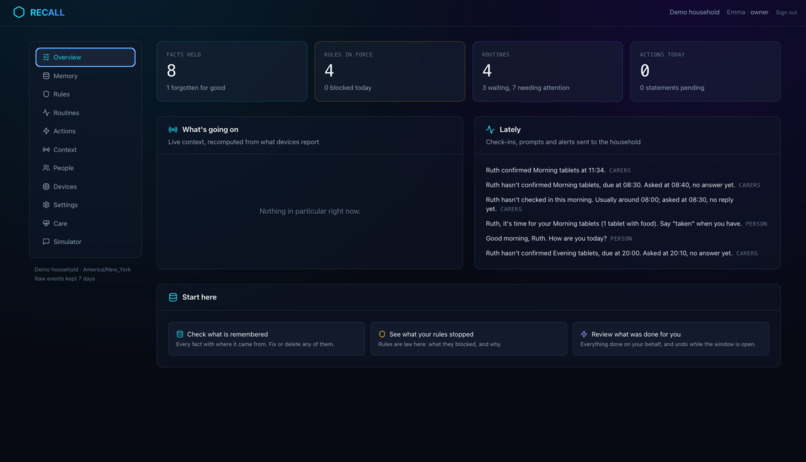
Task: Open the Actions section
Action: tap(85, 131)
